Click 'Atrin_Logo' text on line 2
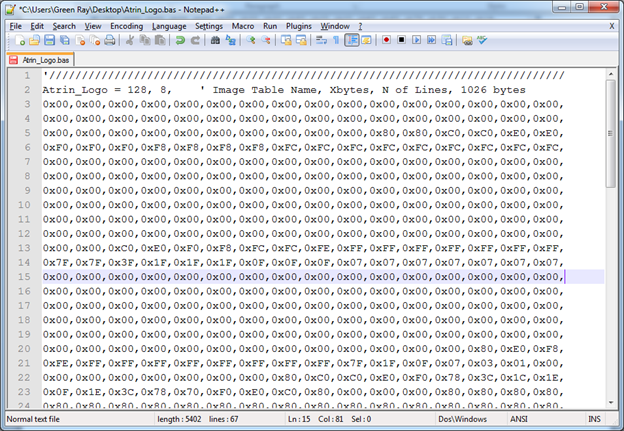This screenshot has width=624, height=431. (x=75, y=90)
